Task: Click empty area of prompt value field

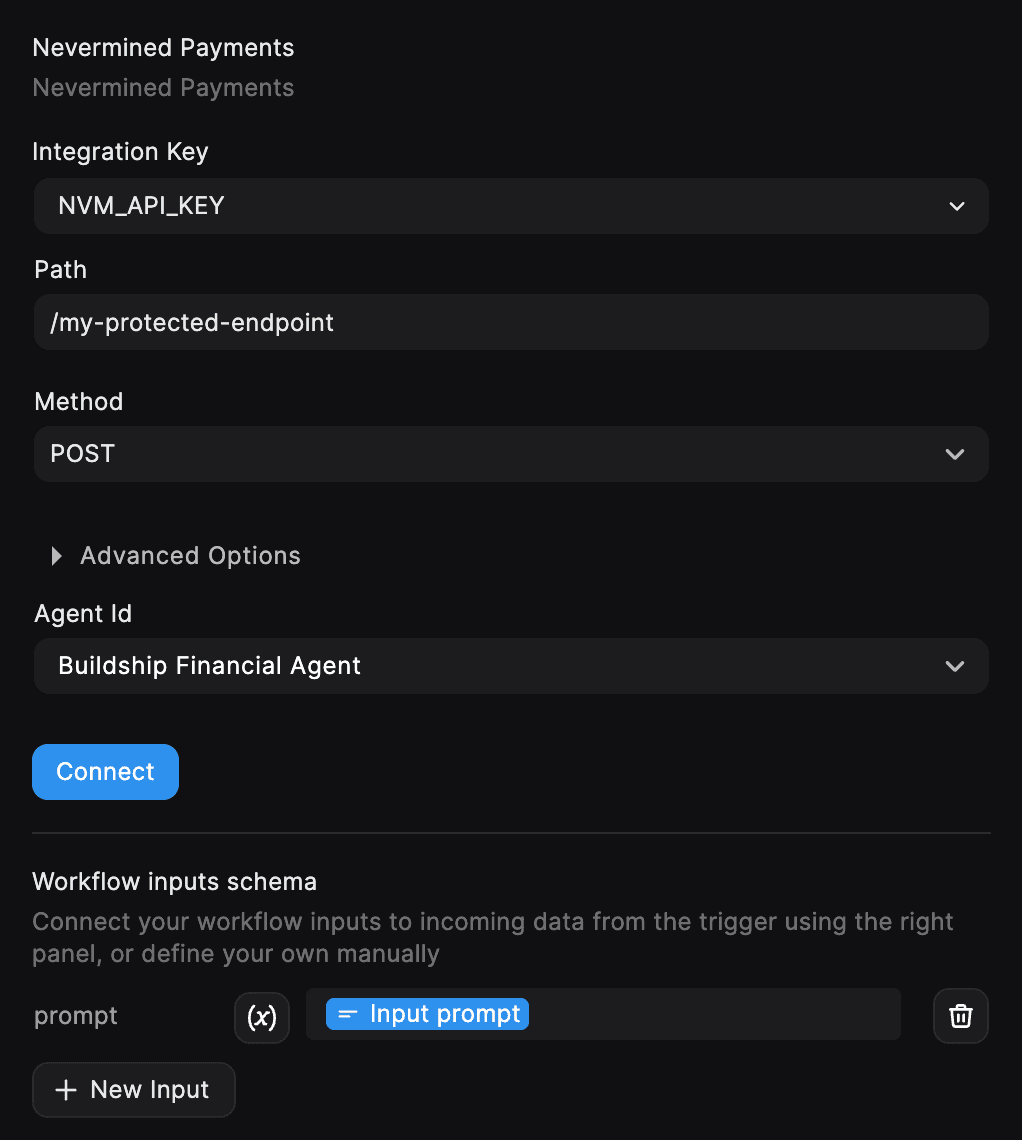Action: [715, 1015]
